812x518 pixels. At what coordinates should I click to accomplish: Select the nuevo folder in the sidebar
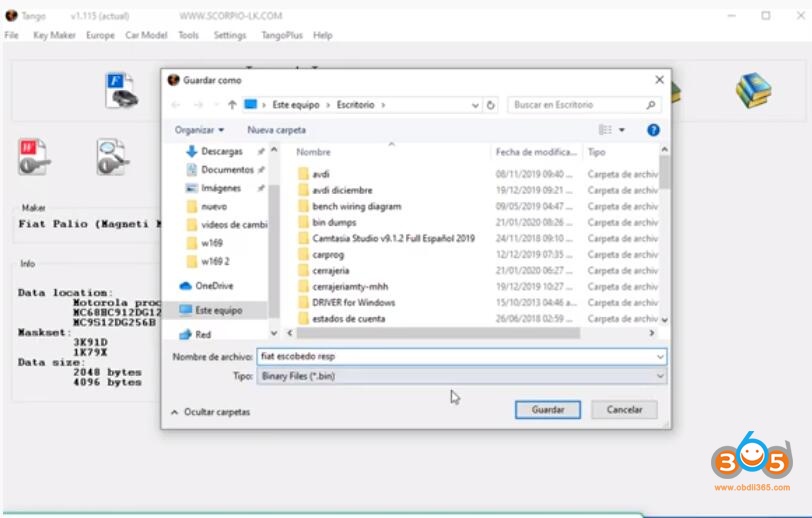tap(213, 206)
